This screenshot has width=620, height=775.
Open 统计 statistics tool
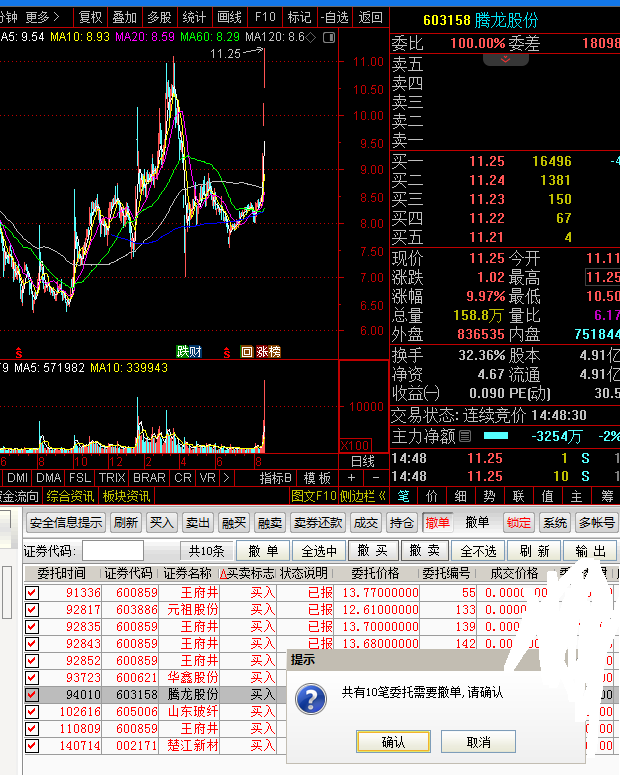[x=194, y=18]
